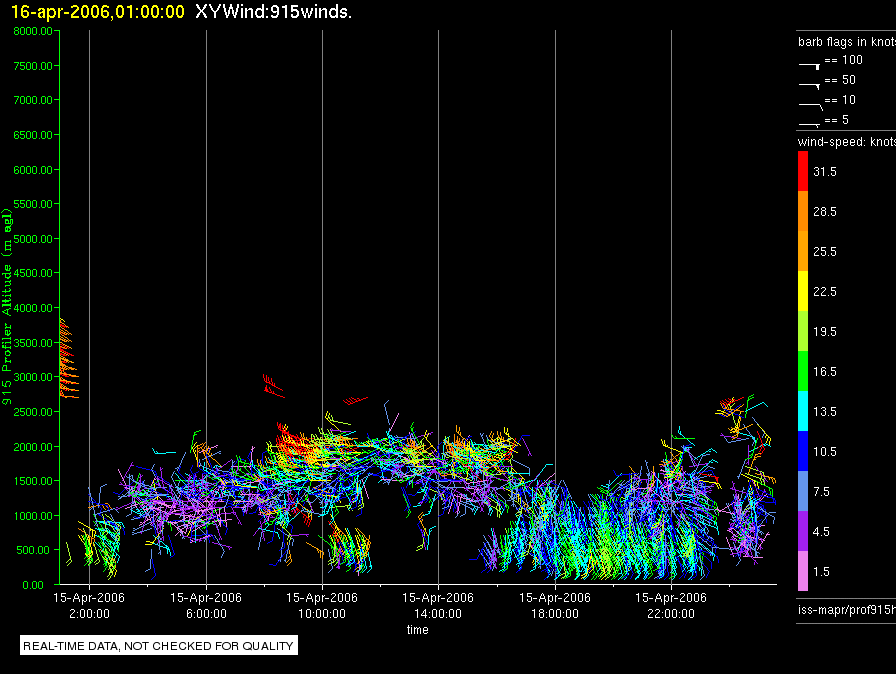Click the 6500.00 altitude tick label
Viewport: 896px width, 674px height.
(33, 135)
